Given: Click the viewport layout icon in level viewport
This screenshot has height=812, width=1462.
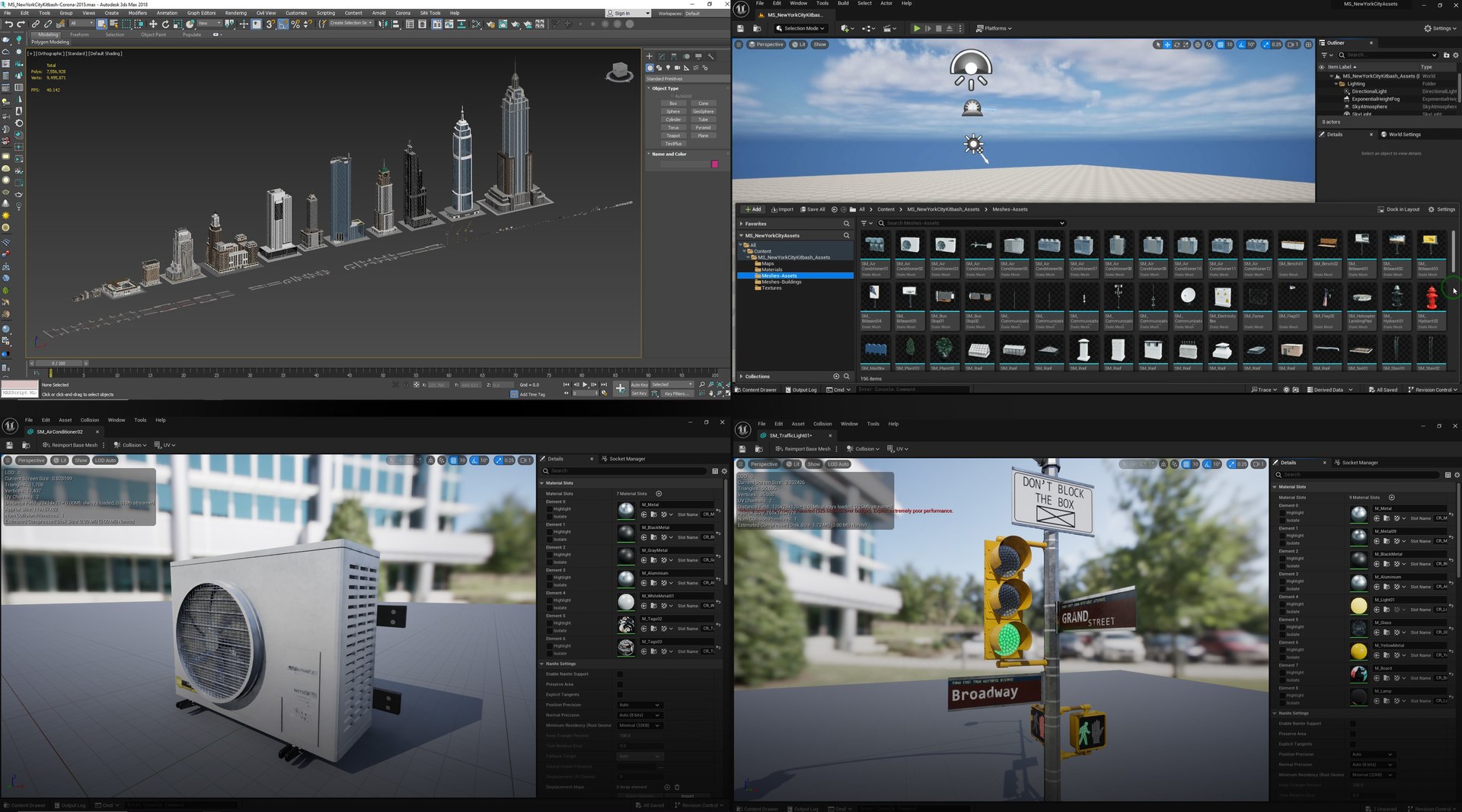Looking at the screenshot, I should [x=1308, y=45].
